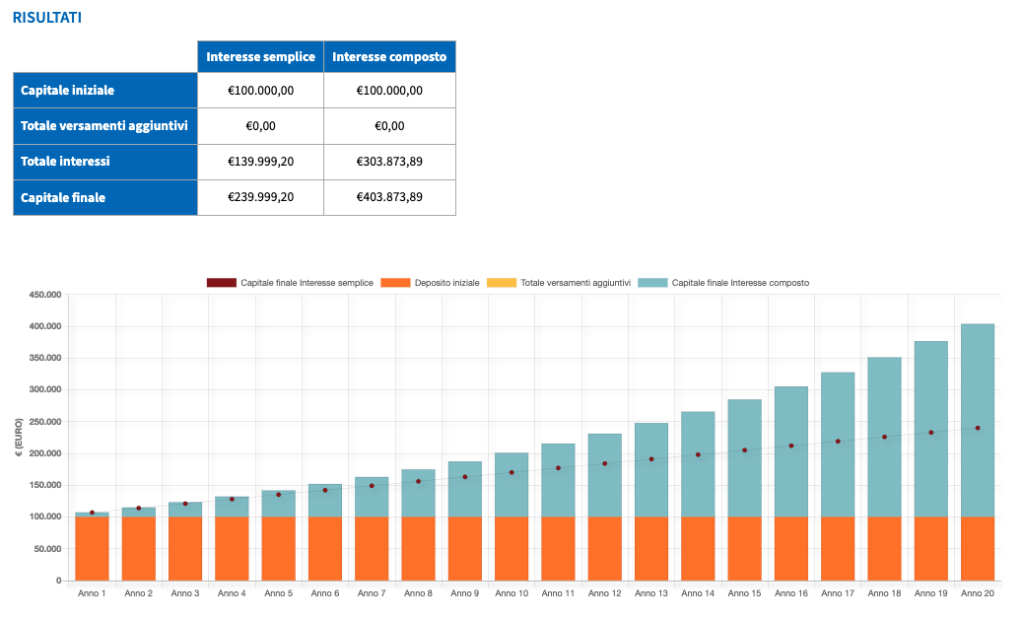Click the Interesse semplice column header
The image size is (1024, 620).
[x=260, y=56]
